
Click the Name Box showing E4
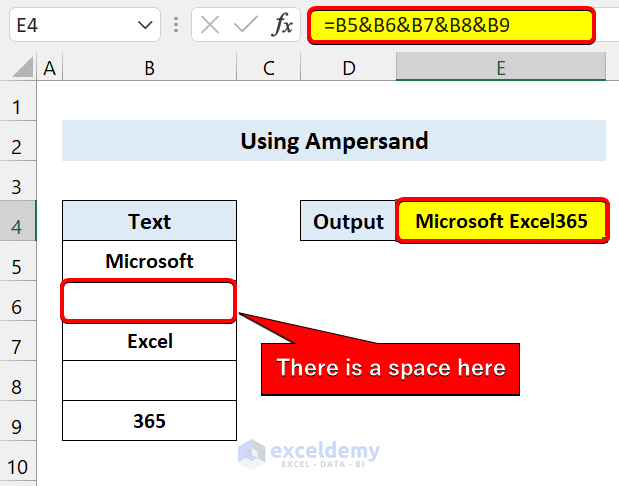85,25
